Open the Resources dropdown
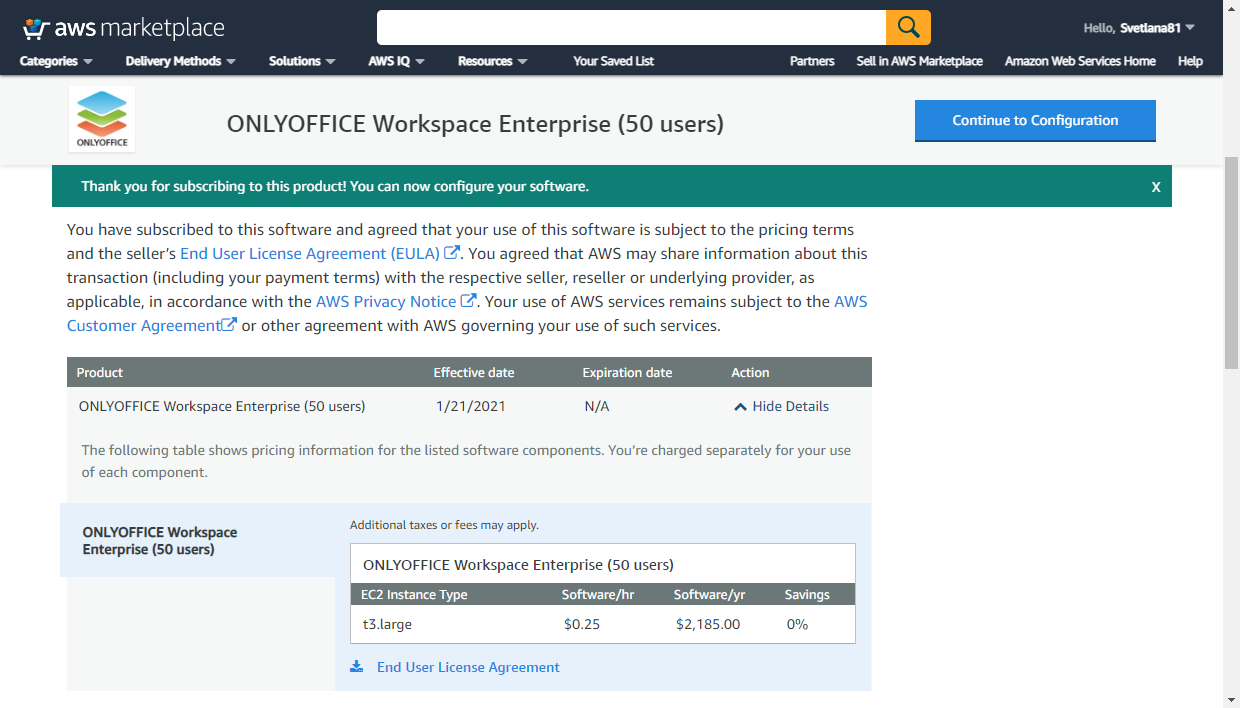 pos(493,61)
